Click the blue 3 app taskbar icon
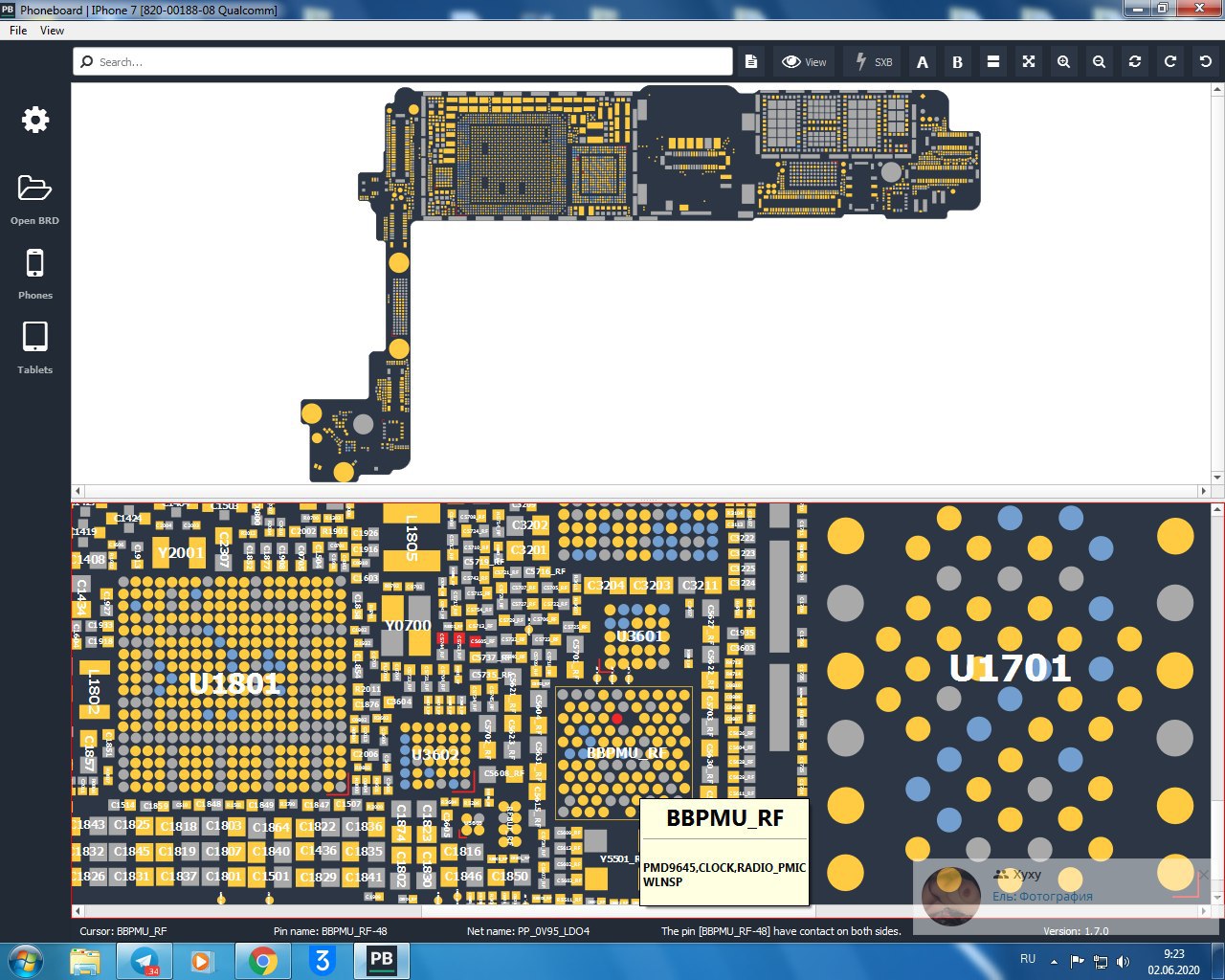1225x980 pixels. tap(323, 961)
